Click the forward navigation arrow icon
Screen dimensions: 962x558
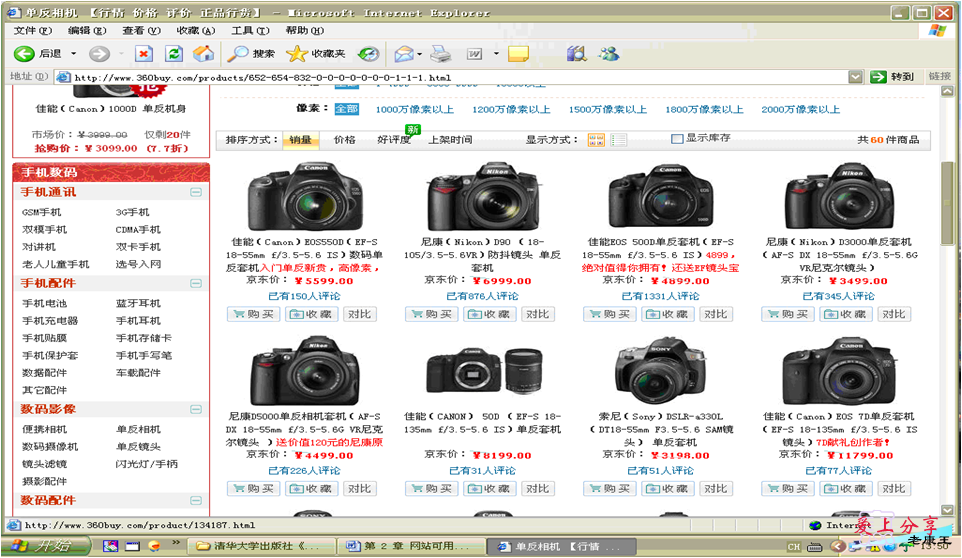pyautogui.click(x=99, y=54)
